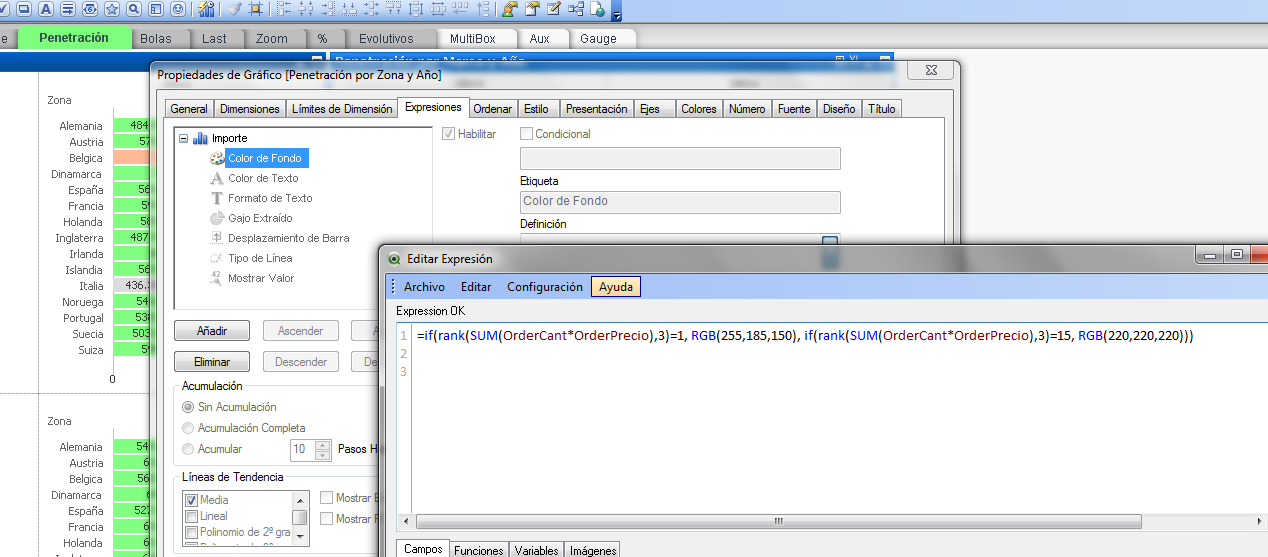Image resolution: width=1268 pixels, height=557 pixels.
Task: Click the star bookmark object toolbar icon
Action: coord(112,9)
